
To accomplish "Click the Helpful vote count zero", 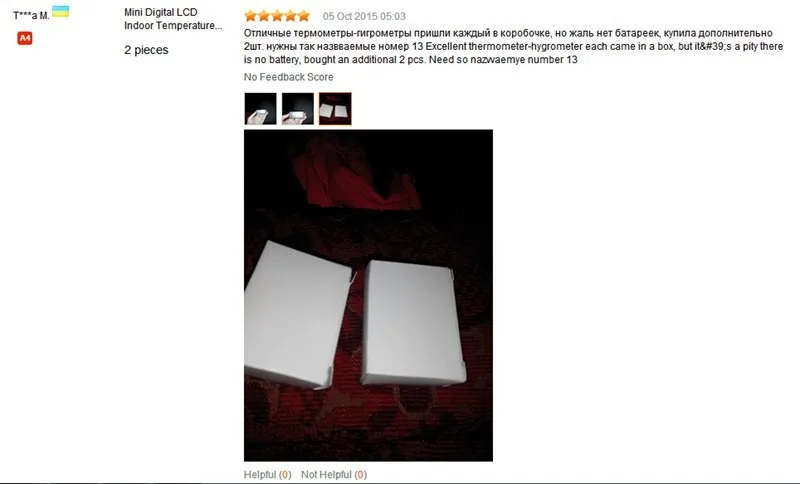I will [285, 474].
